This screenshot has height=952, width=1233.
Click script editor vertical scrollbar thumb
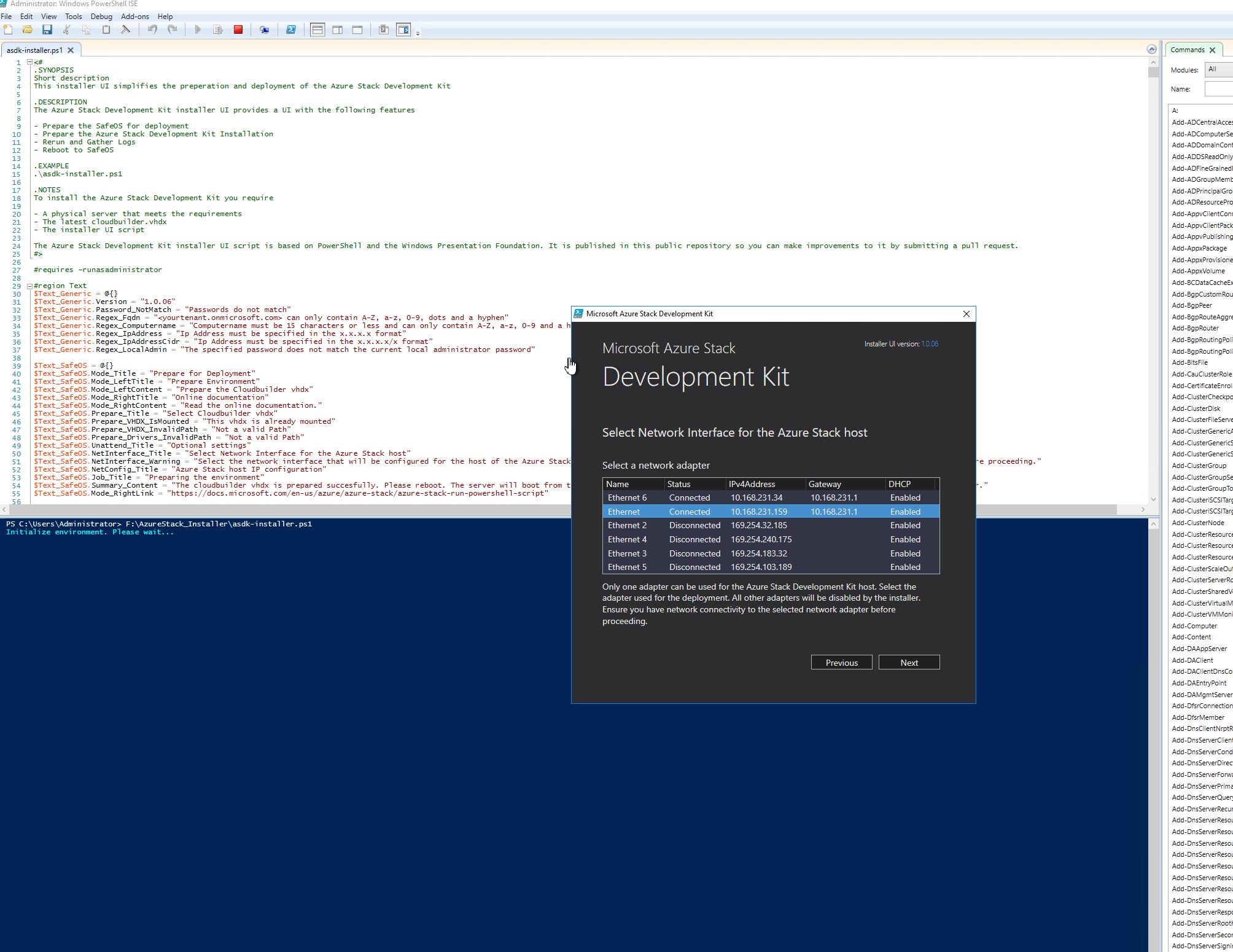coord(1153,72)
